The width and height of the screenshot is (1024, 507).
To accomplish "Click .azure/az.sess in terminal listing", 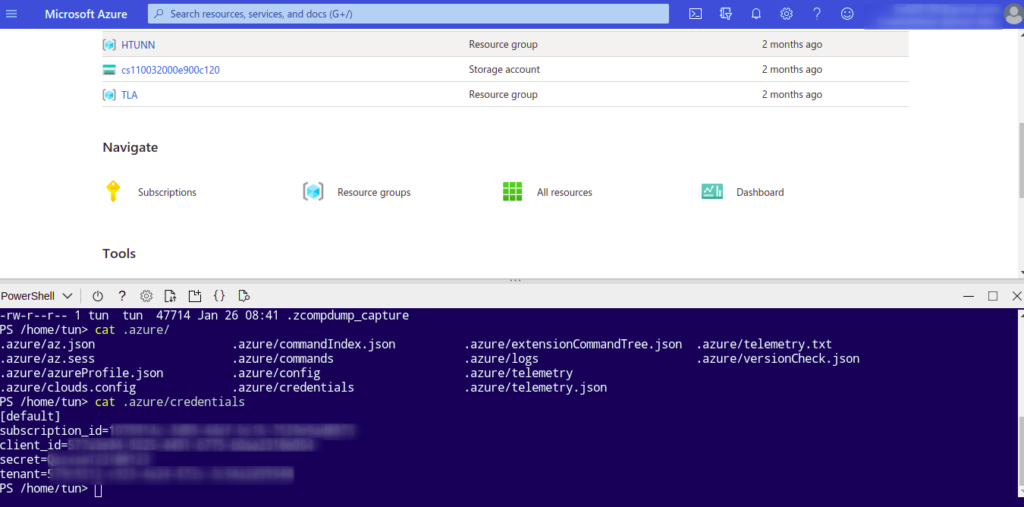I will tap(47, 359).
